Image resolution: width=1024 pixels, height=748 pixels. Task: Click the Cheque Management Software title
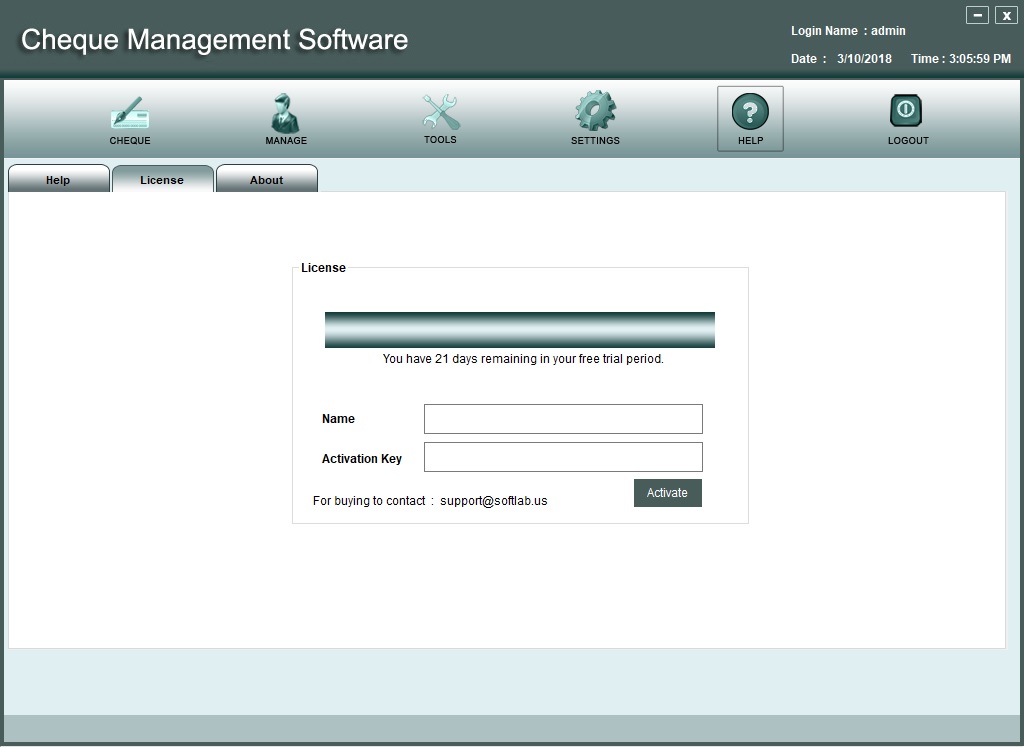pyautogui.click(x=214, y=40)
